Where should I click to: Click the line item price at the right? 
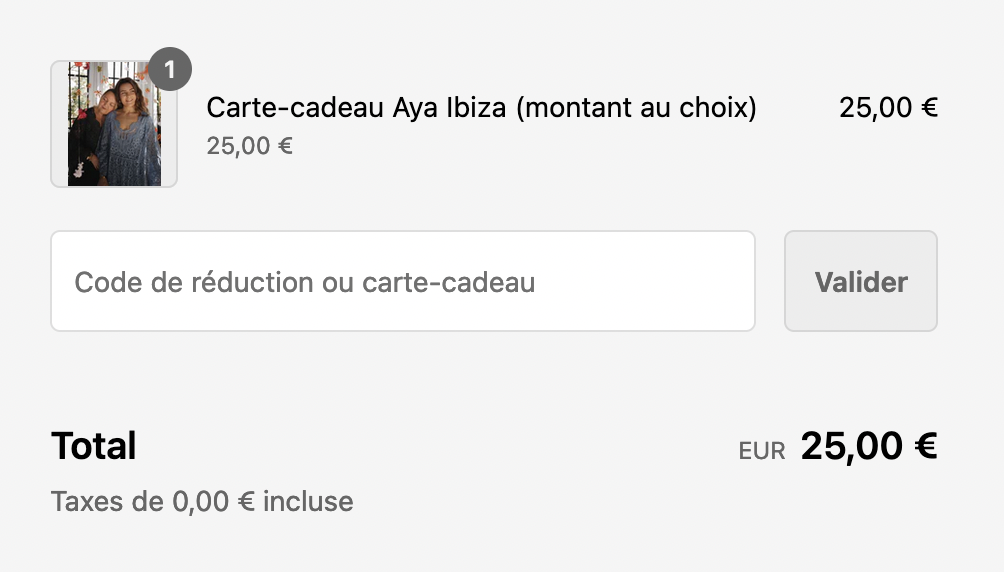pyautogui.click(x=888, y=108)
